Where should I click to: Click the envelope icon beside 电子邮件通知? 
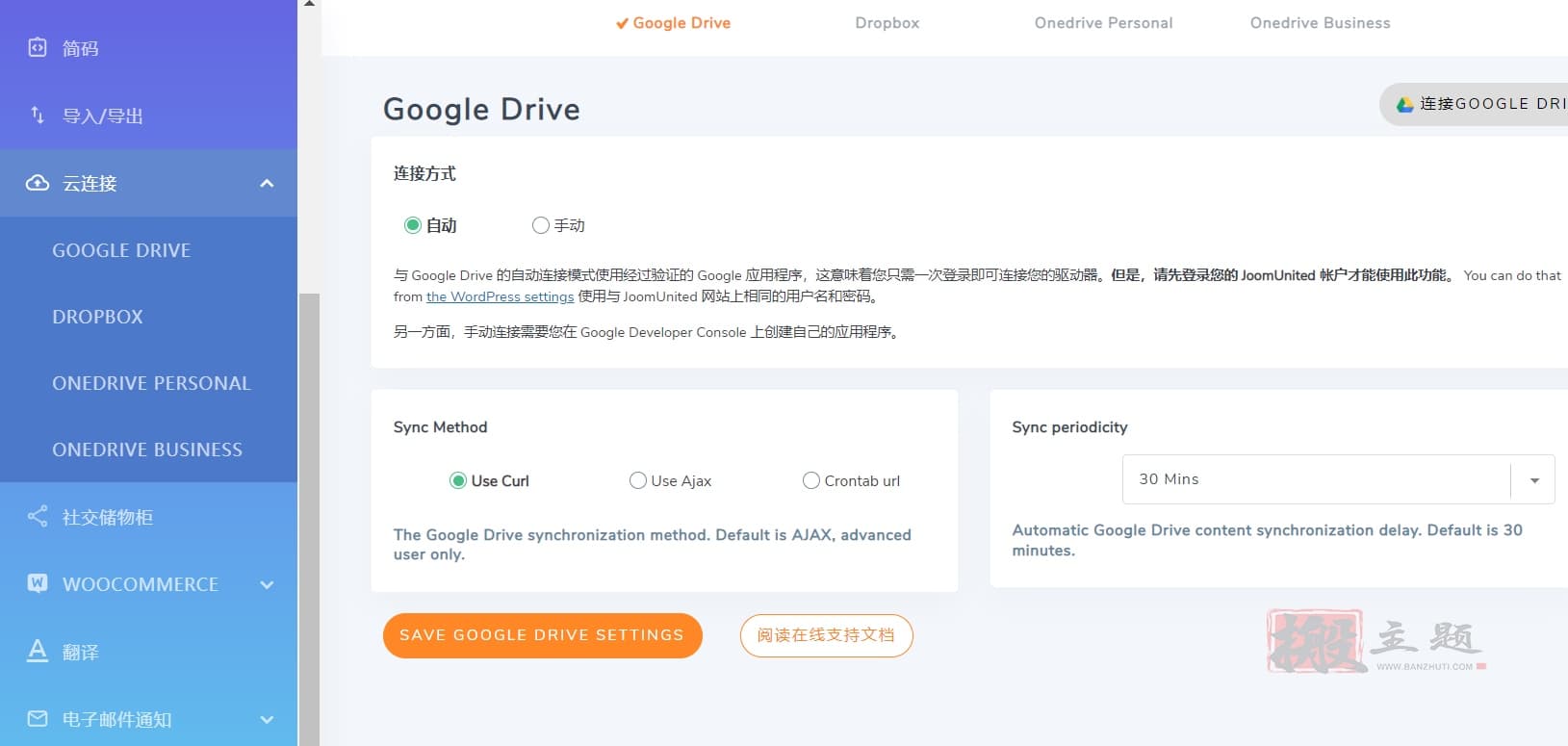pyautogui.click(x=38, y=718)
